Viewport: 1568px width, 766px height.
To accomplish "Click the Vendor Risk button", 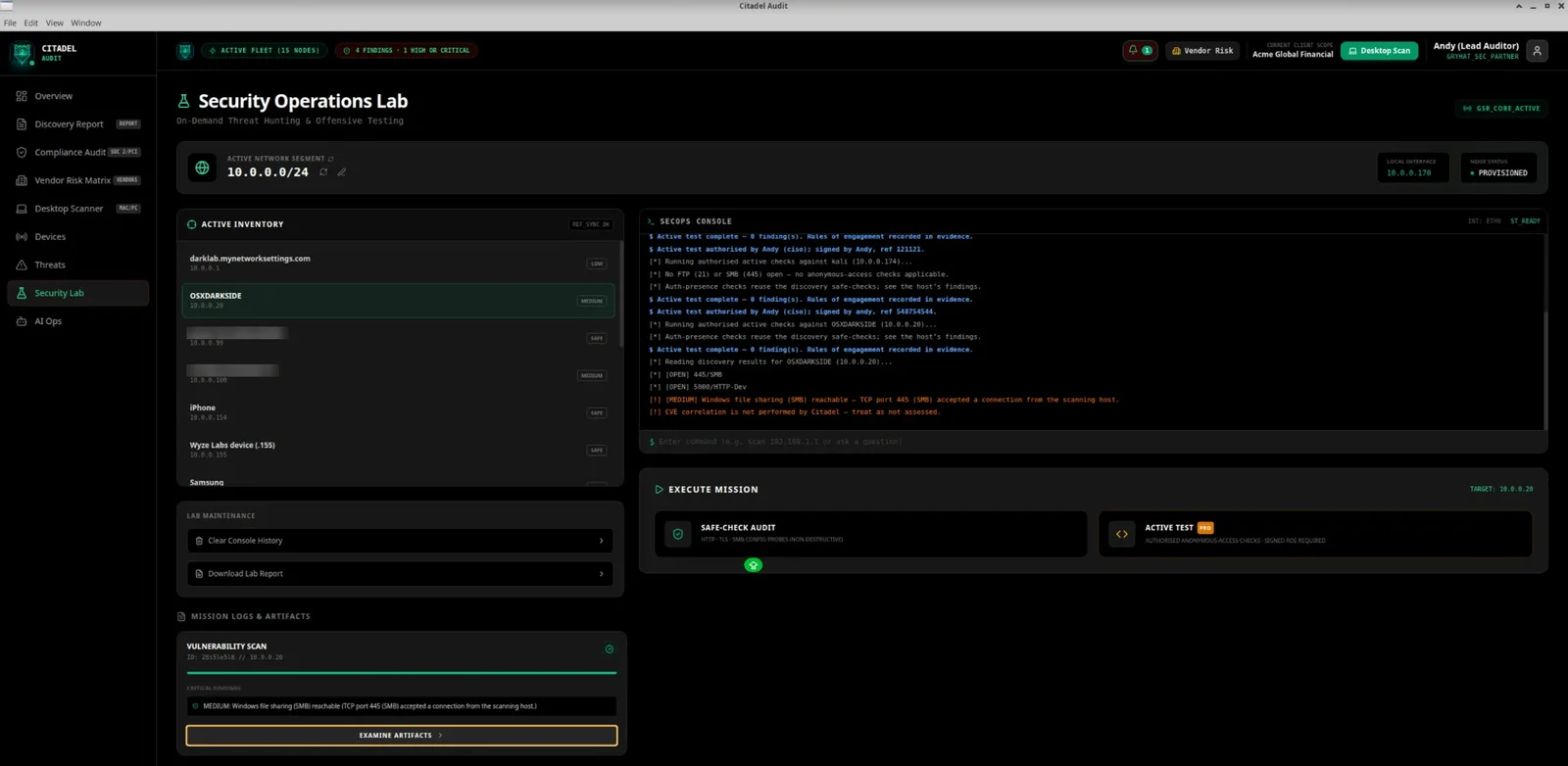I will tap(1202, 50).
